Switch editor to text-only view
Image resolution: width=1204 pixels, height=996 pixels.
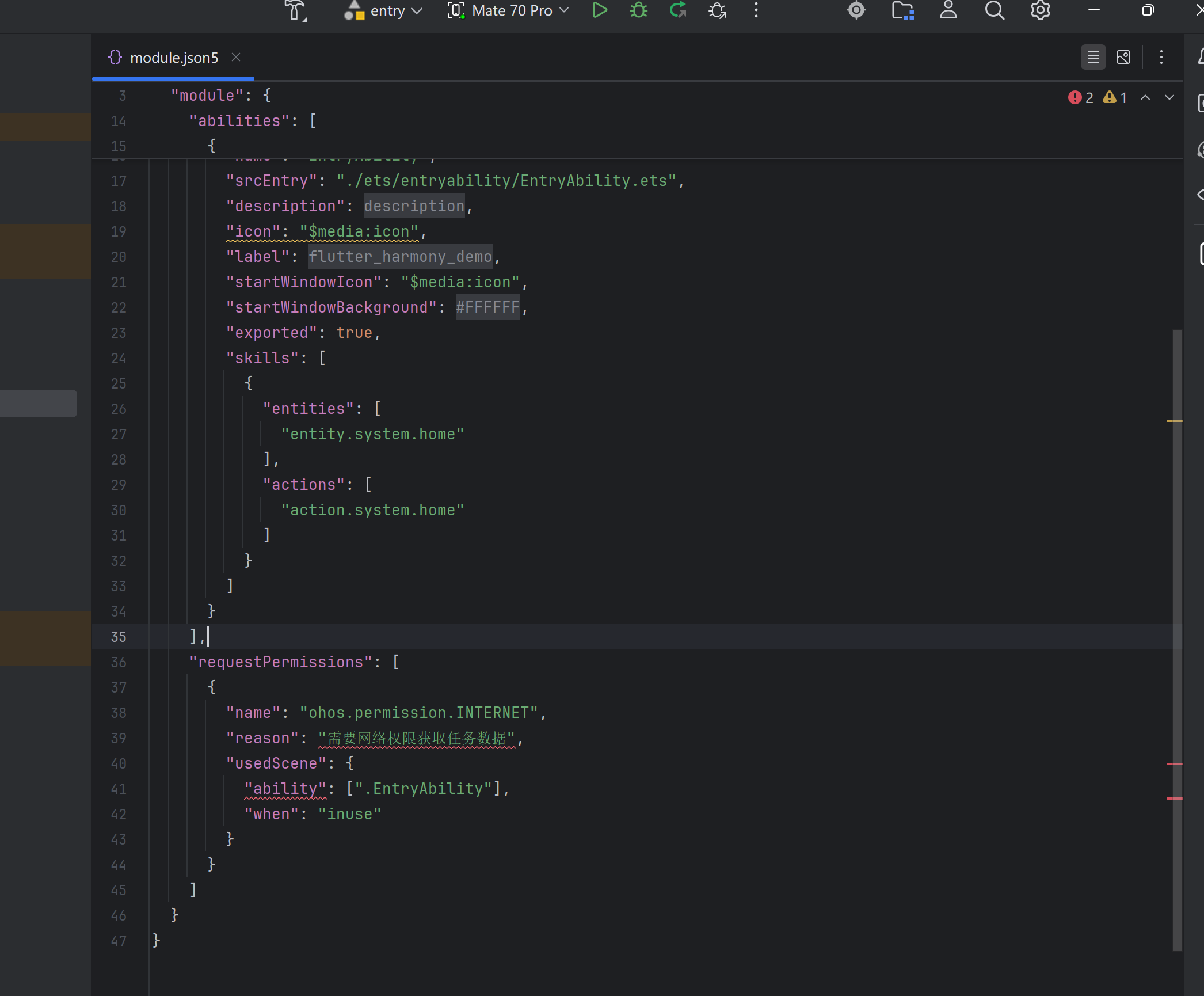tap(1093, 57)
